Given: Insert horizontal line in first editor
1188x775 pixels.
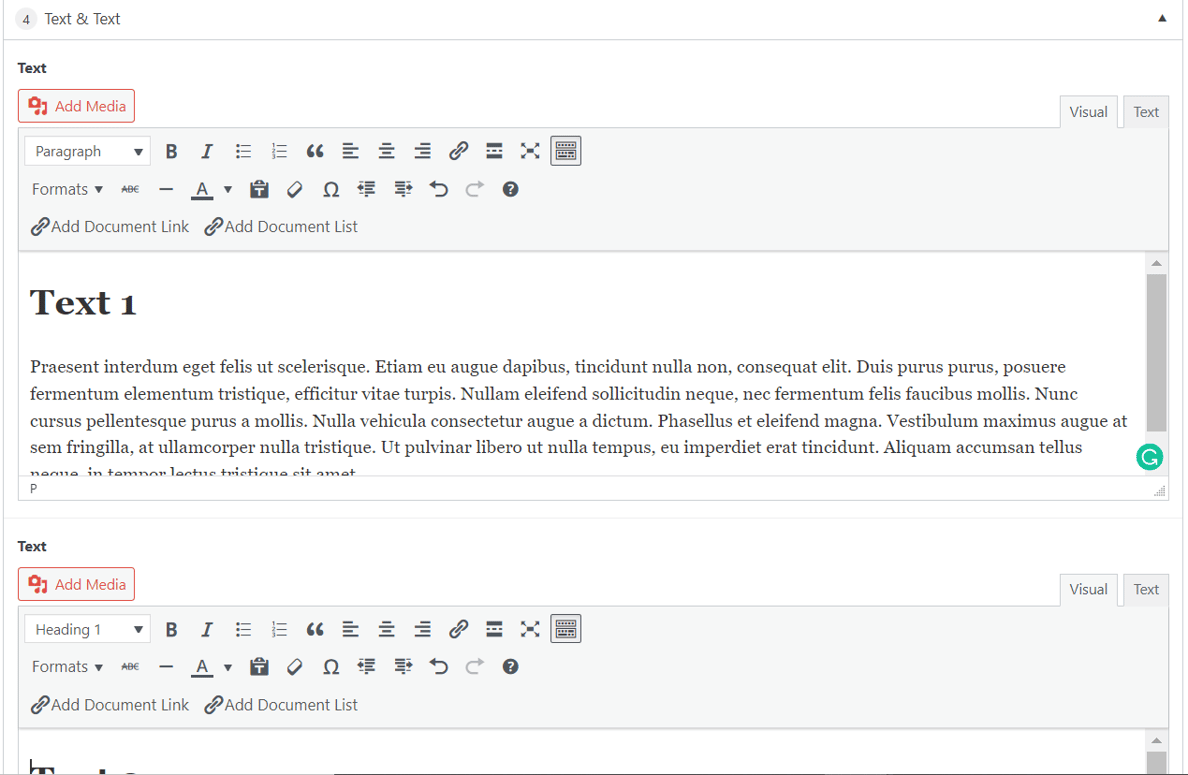Looking at the screenshot, I should click(166, 189).
